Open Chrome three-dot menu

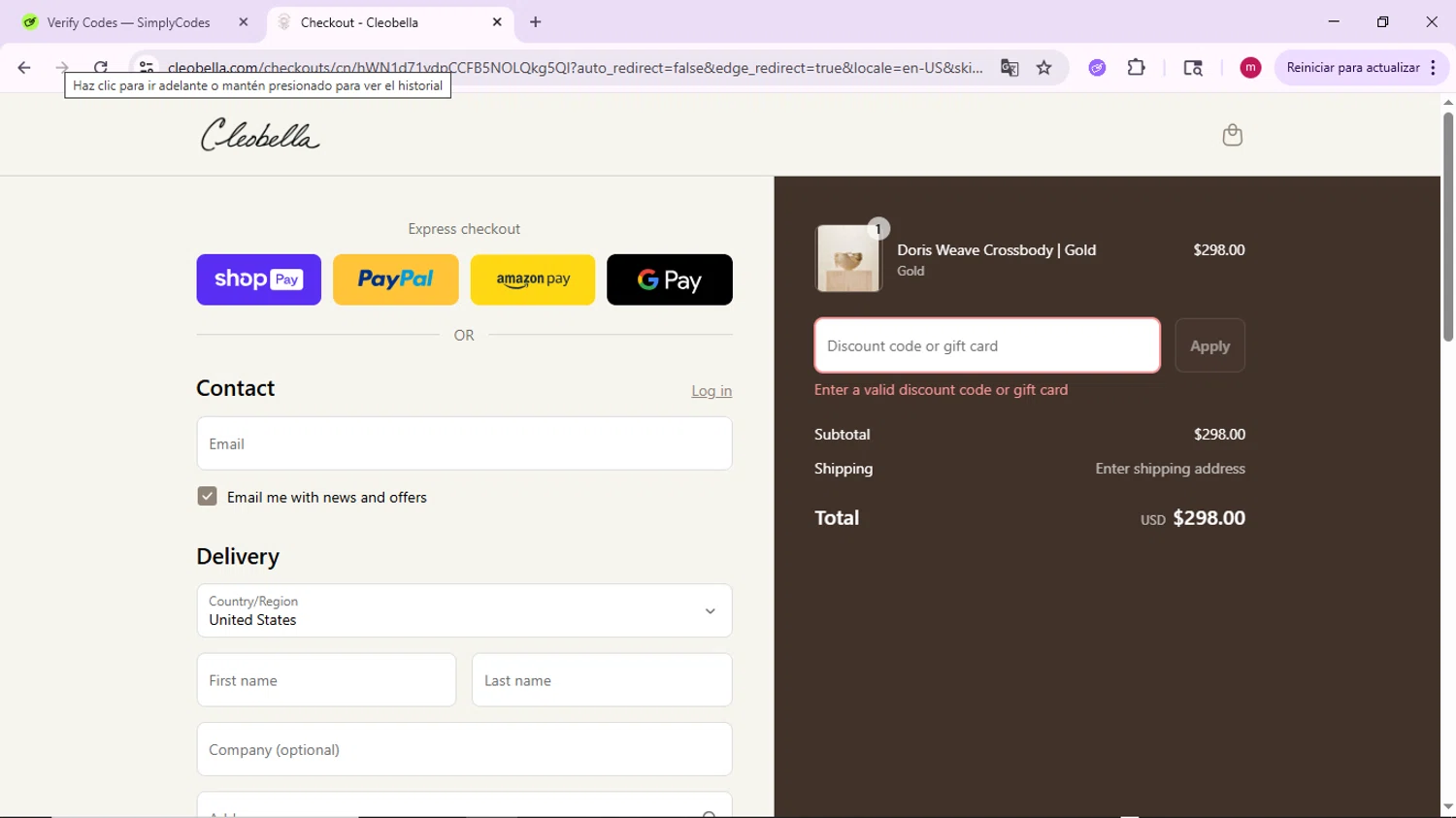coord(1433,67)
